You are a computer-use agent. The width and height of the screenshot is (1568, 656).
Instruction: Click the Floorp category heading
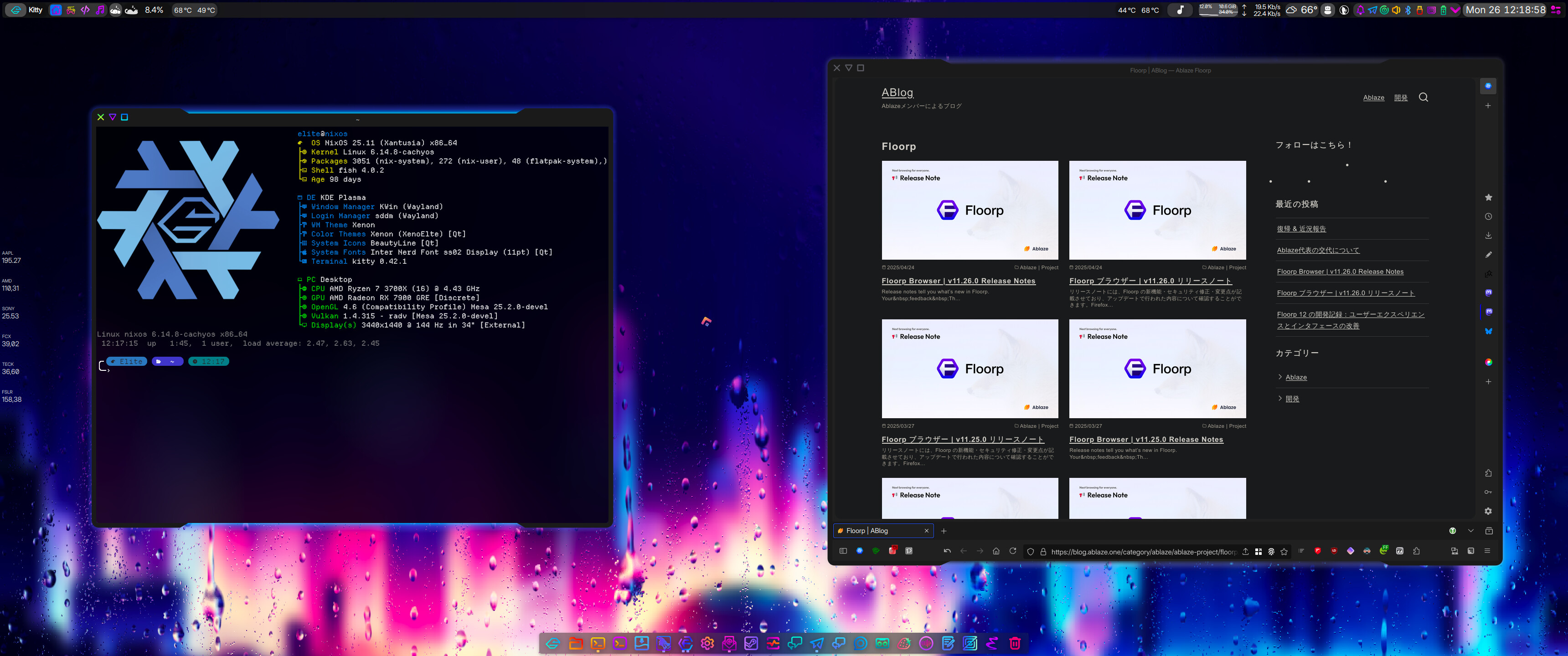[x=898, y=147]
